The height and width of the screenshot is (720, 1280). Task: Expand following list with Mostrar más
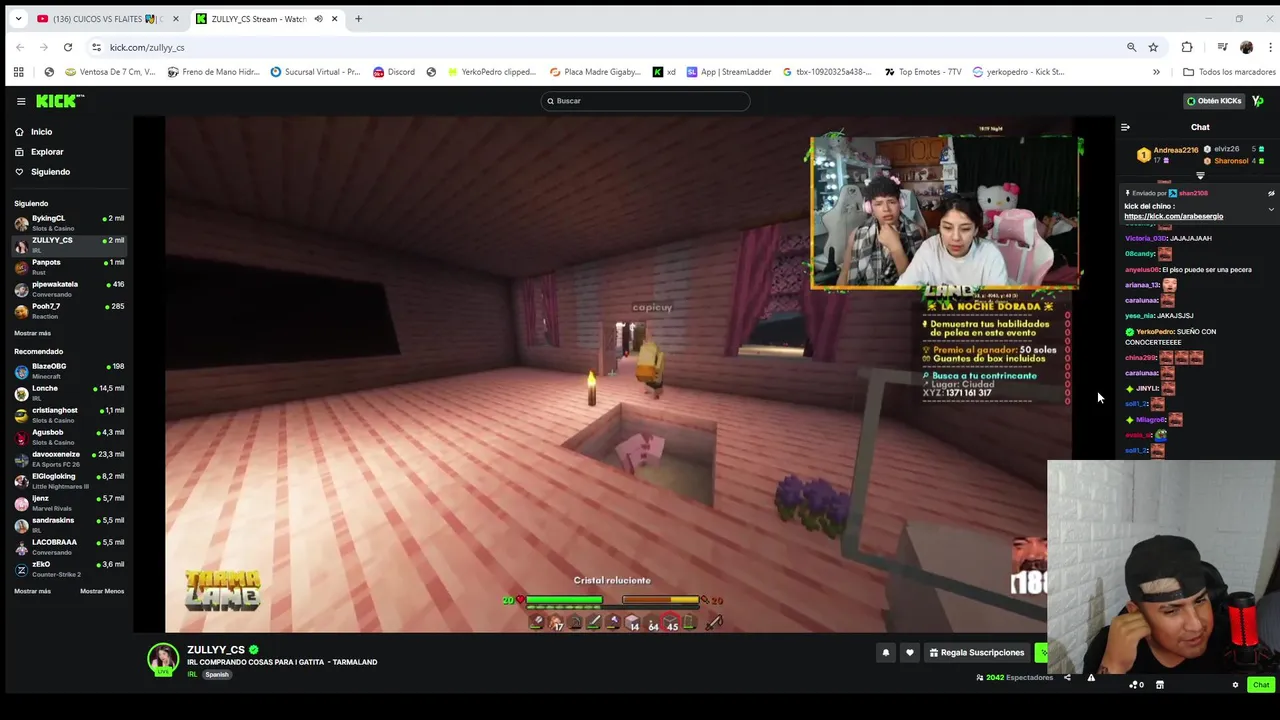pos(32,333)
